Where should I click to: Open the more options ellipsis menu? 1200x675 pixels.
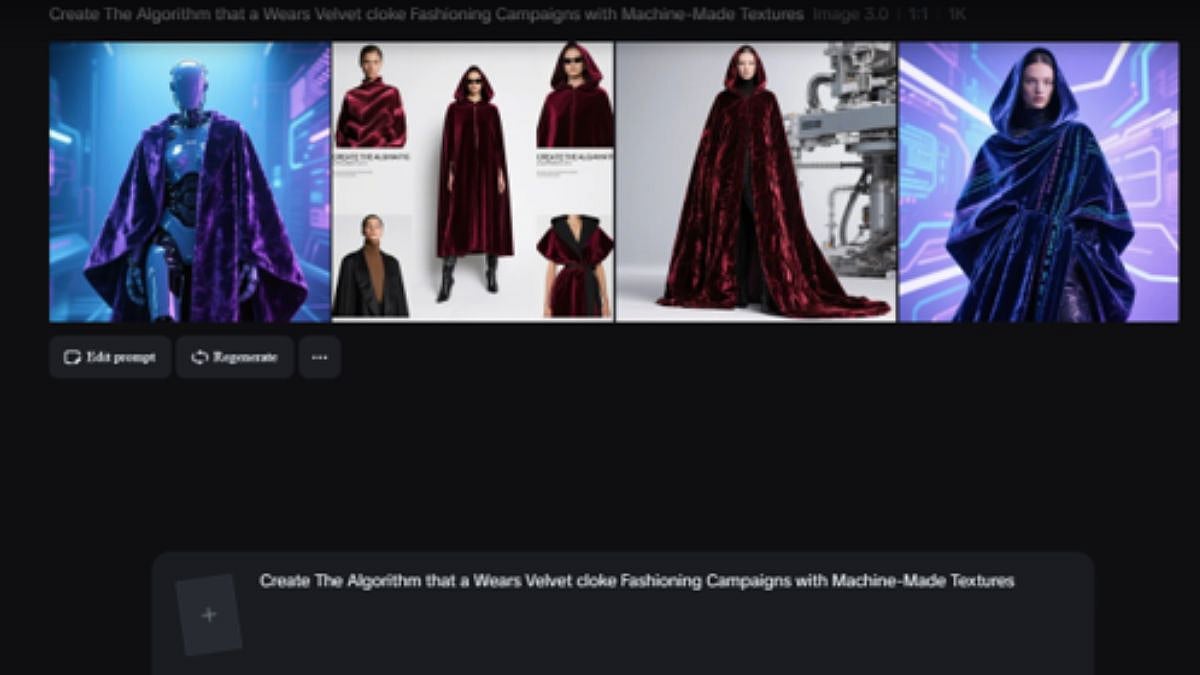point(319,357)
